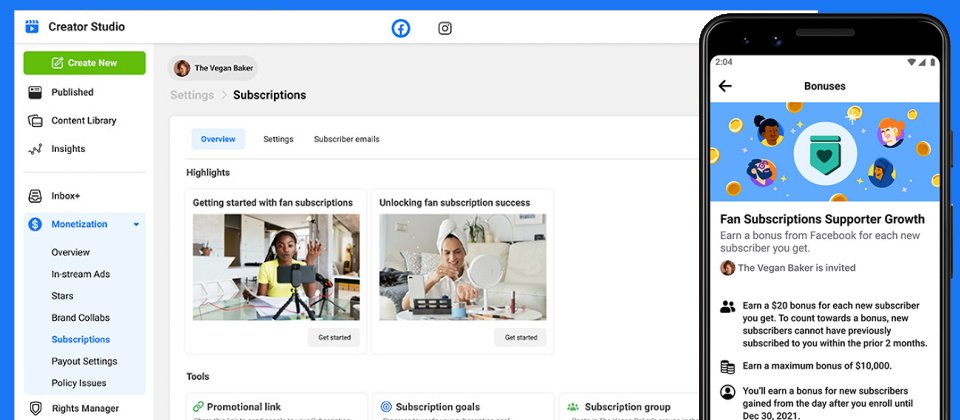Collapse the Monetization menu arrow

tap(136, 225)
